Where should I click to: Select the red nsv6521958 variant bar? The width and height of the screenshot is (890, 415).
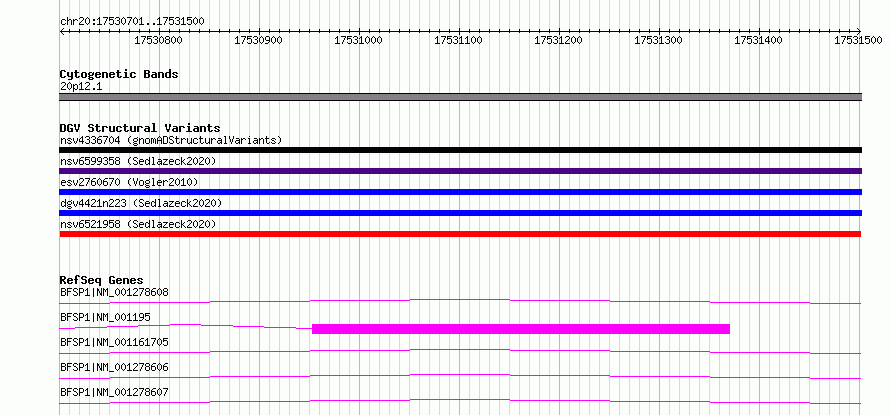460,234
